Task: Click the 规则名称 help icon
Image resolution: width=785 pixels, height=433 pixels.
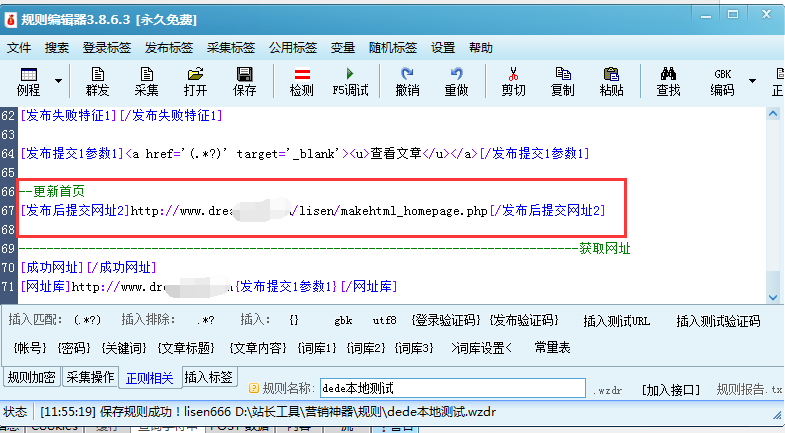Action: pyautogui.click(x=253, y=388)
